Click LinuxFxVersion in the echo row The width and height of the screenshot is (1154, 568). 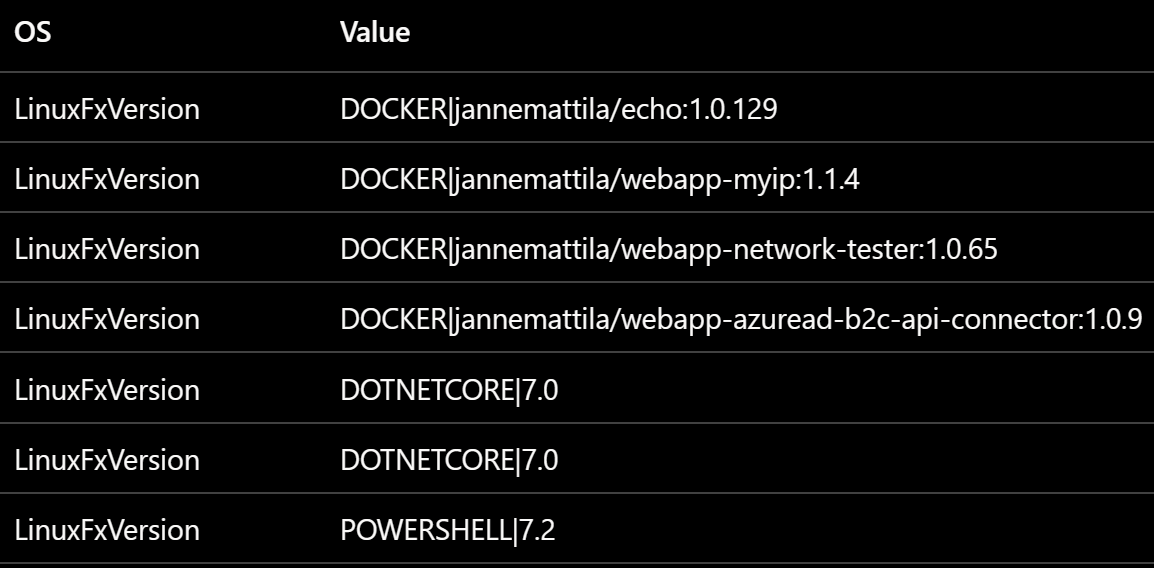tap(107, 109)
